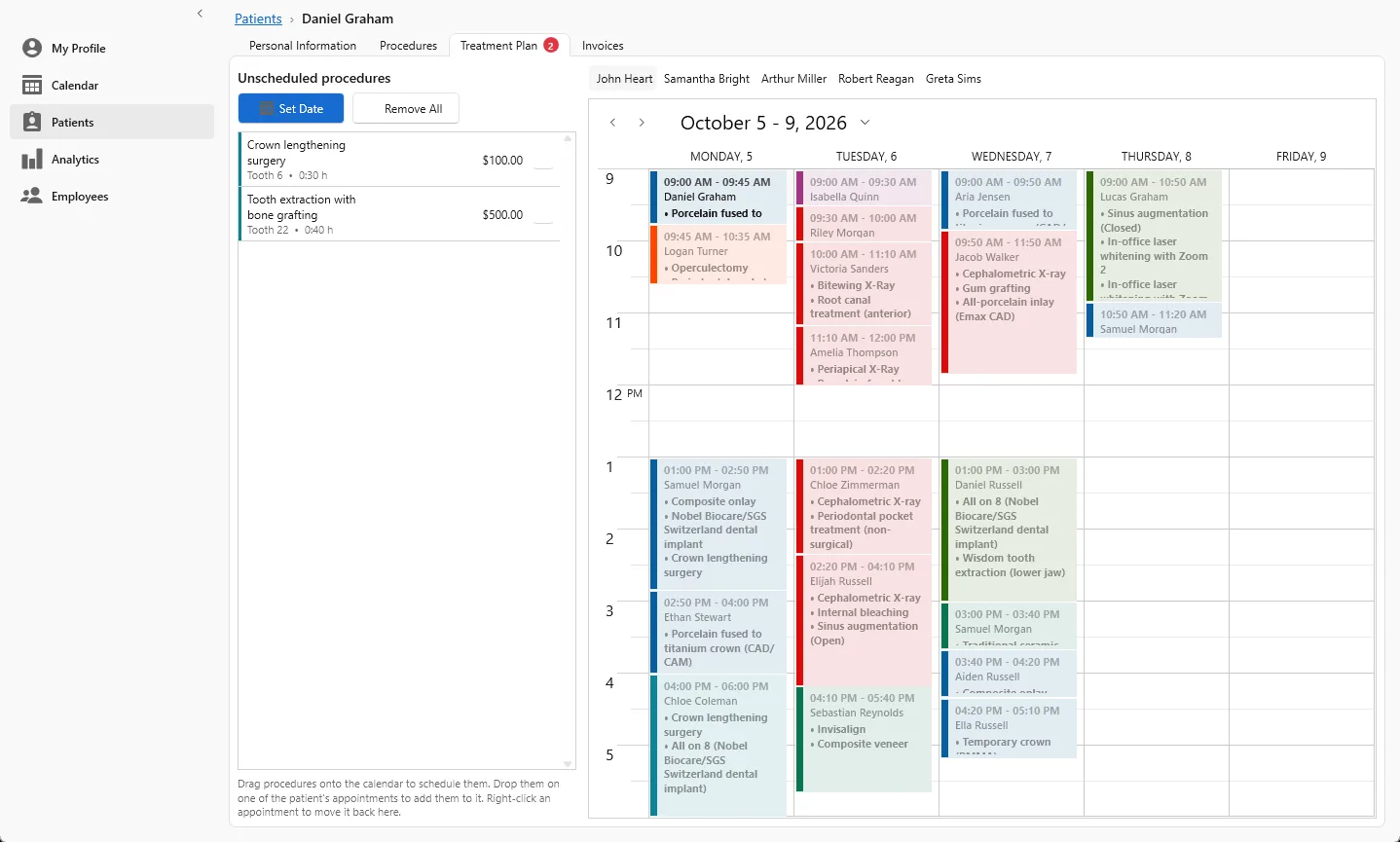Select the Treatment Plan tab
Image resolution: width=1400 pixels, height=842 pixels.
[508, 46]
